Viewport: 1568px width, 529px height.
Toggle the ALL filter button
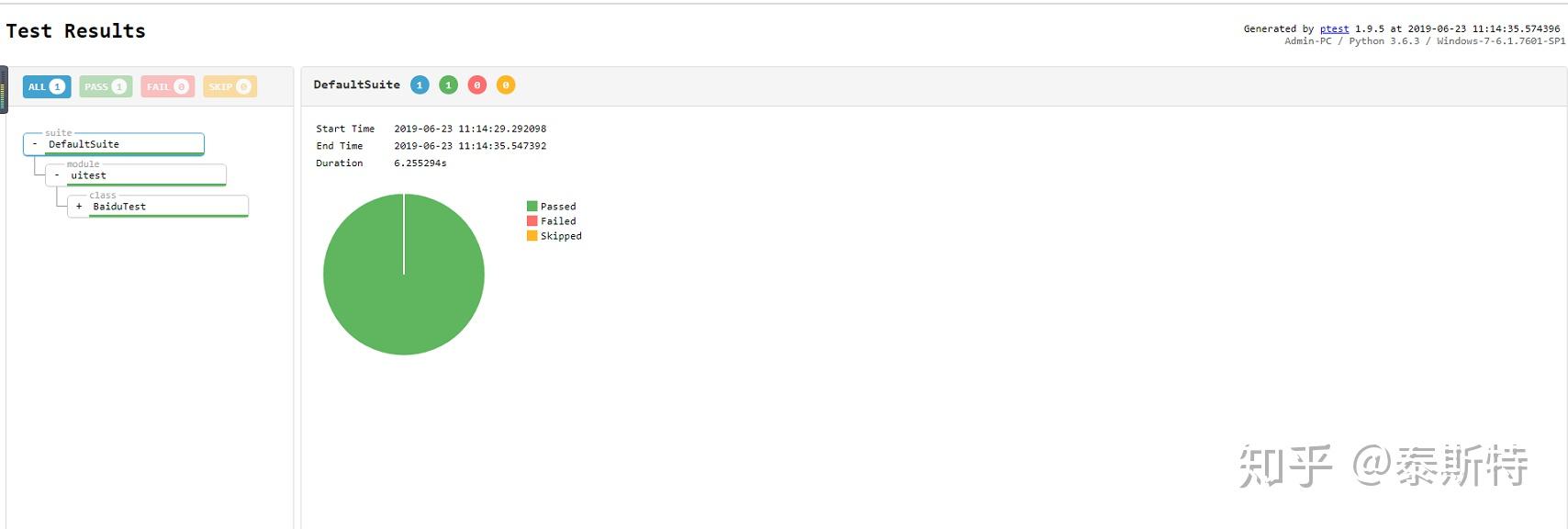click(x=46, y=86)
